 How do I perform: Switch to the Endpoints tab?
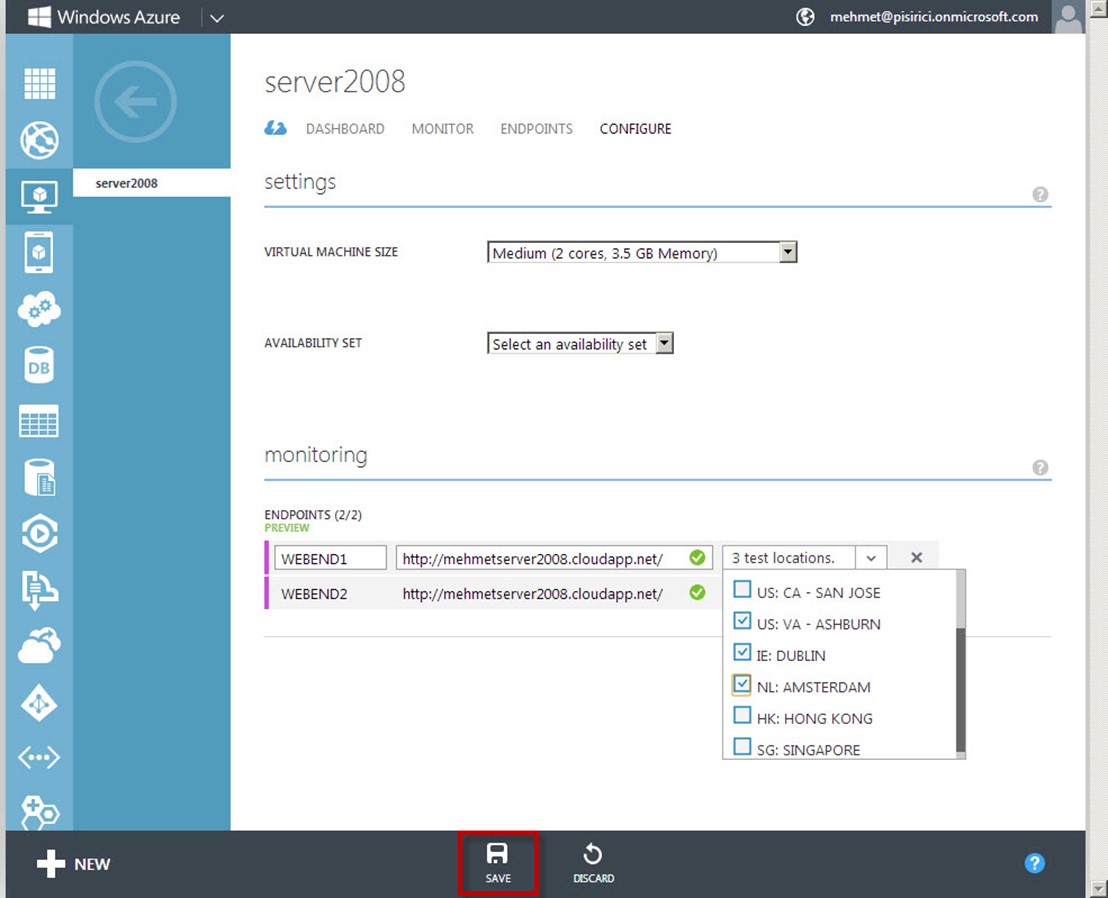point(536,129)
